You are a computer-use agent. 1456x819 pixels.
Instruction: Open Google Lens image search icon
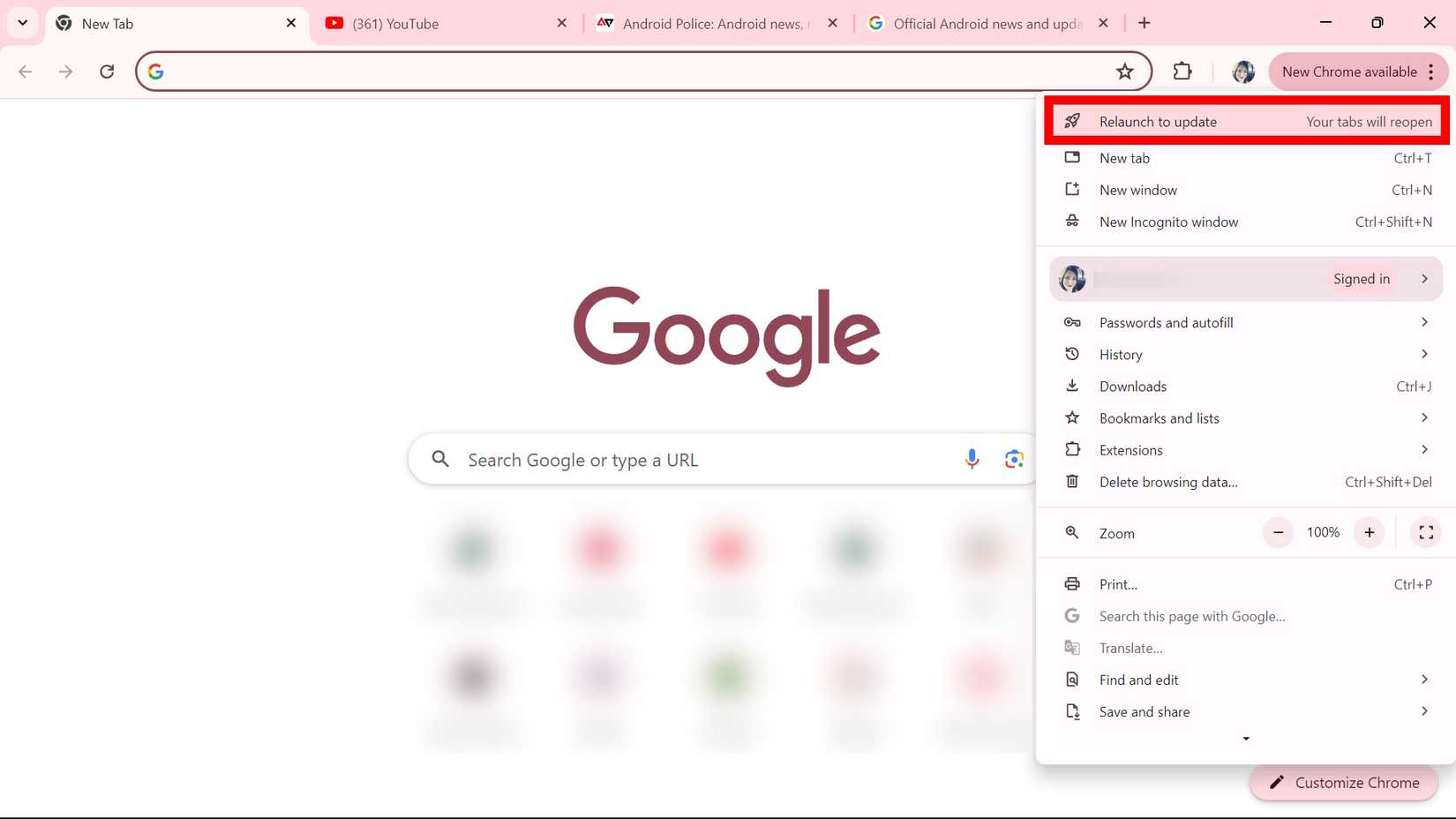(x=1013, y=459)
